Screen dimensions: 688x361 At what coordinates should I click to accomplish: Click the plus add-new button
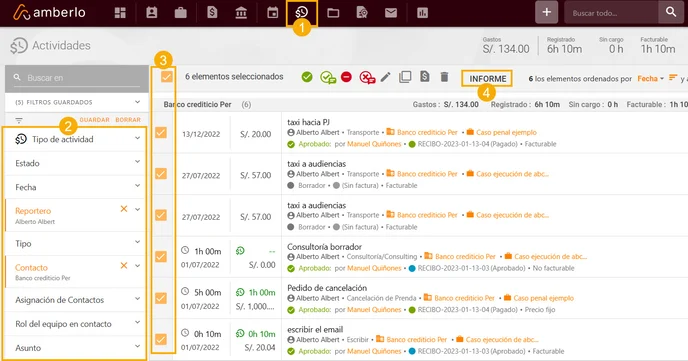pyautogui.click(x=546, y=12)
